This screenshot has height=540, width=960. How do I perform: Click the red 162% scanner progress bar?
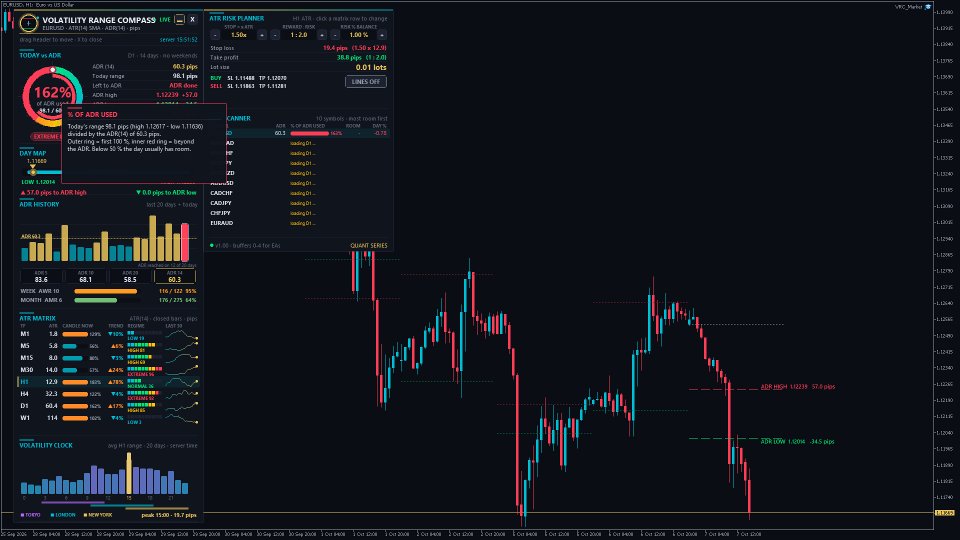pyautogui.click(x=309, y=133)
